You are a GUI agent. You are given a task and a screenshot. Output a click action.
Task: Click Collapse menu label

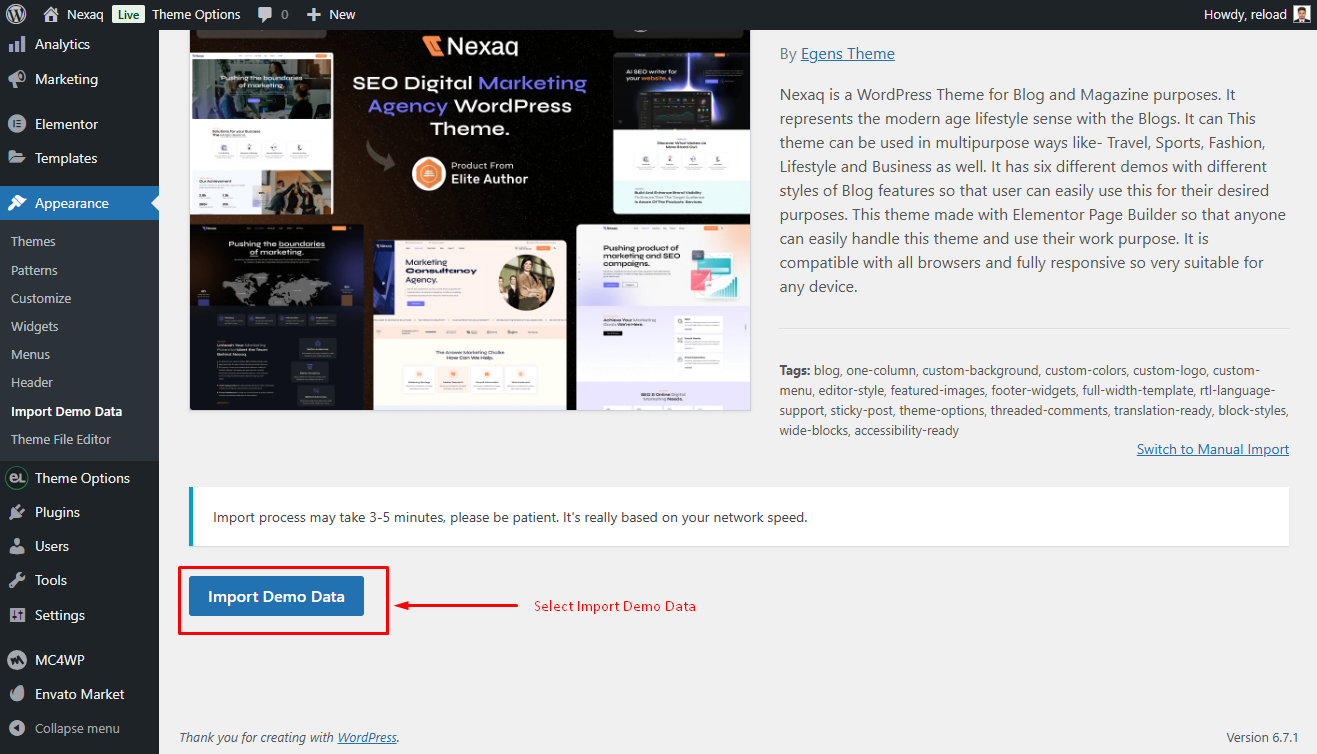point(77,728)
